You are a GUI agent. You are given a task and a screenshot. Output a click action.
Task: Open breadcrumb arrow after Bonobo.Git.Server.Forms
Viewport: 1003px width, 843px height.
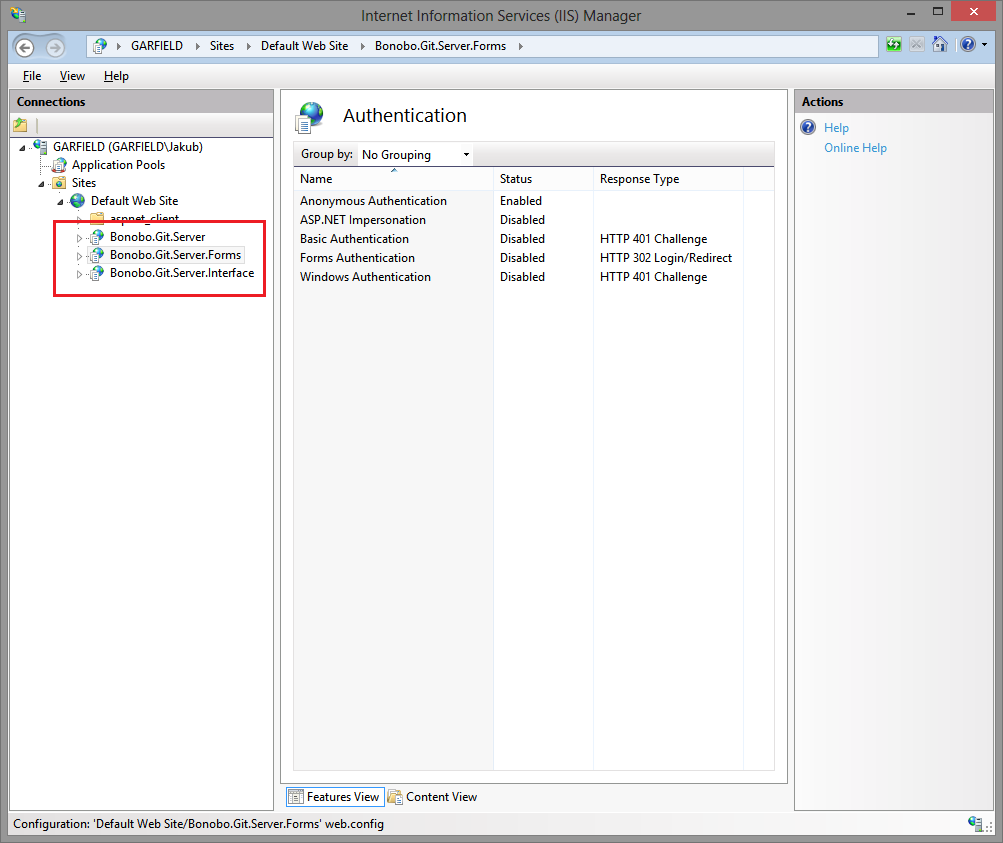coord(521,46)
